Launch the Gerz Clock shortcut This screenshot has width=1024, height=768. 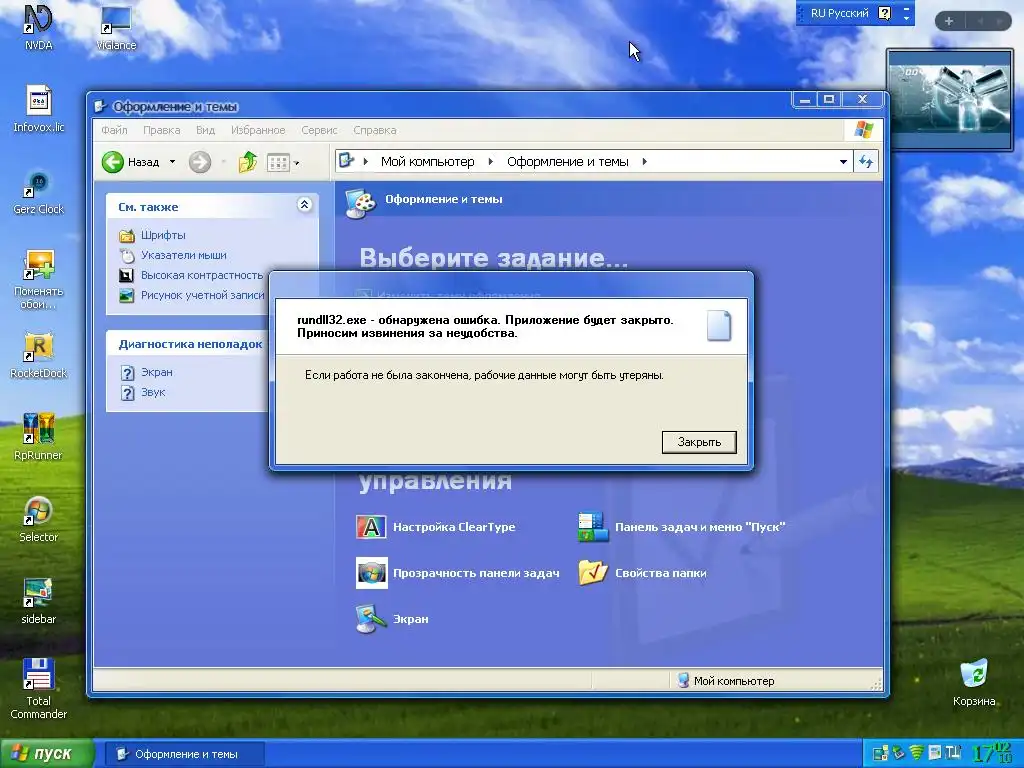(39, 191)
